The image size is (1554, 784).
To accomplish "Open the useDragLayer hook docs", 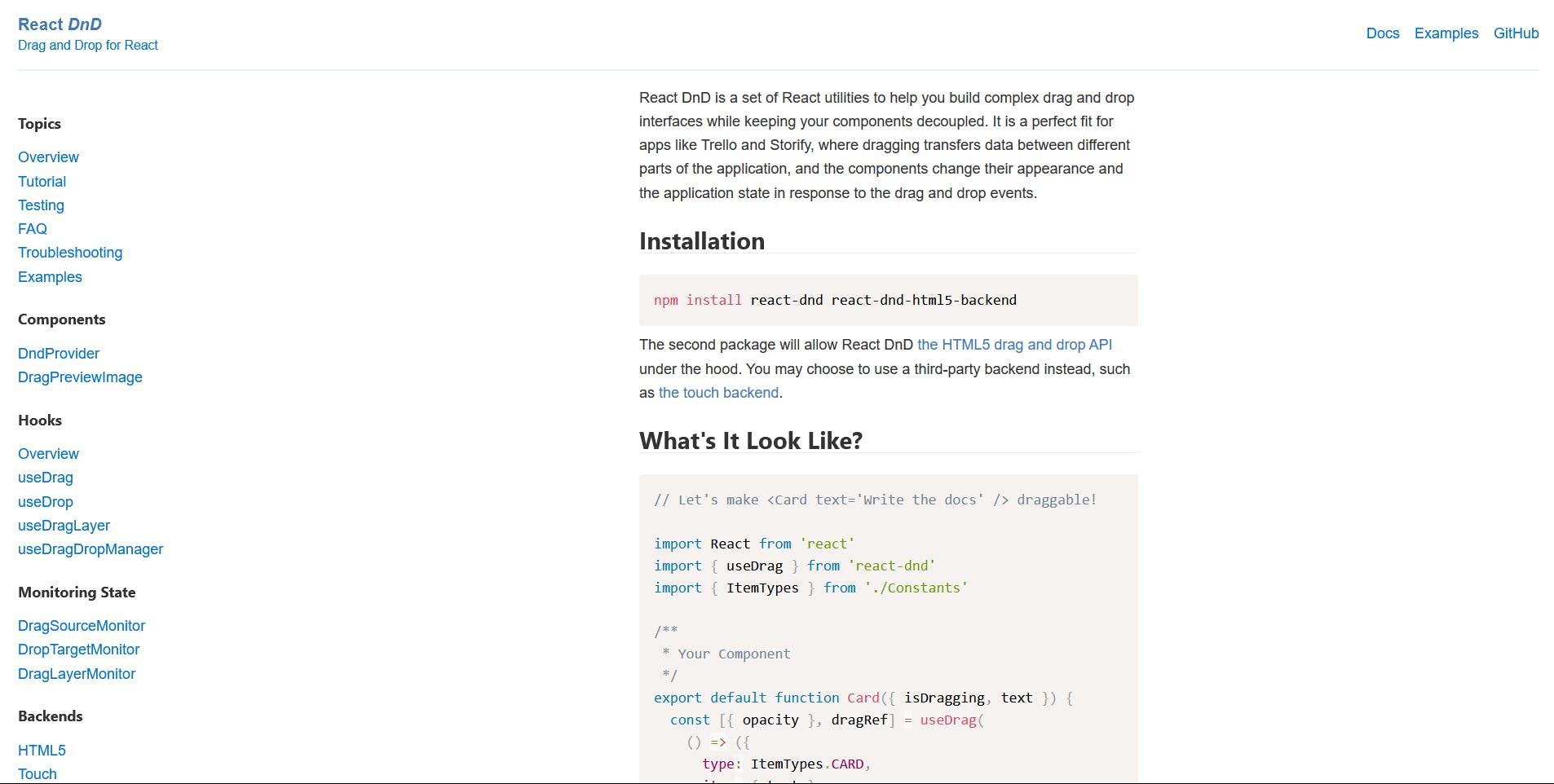I will tap(64, 526).
